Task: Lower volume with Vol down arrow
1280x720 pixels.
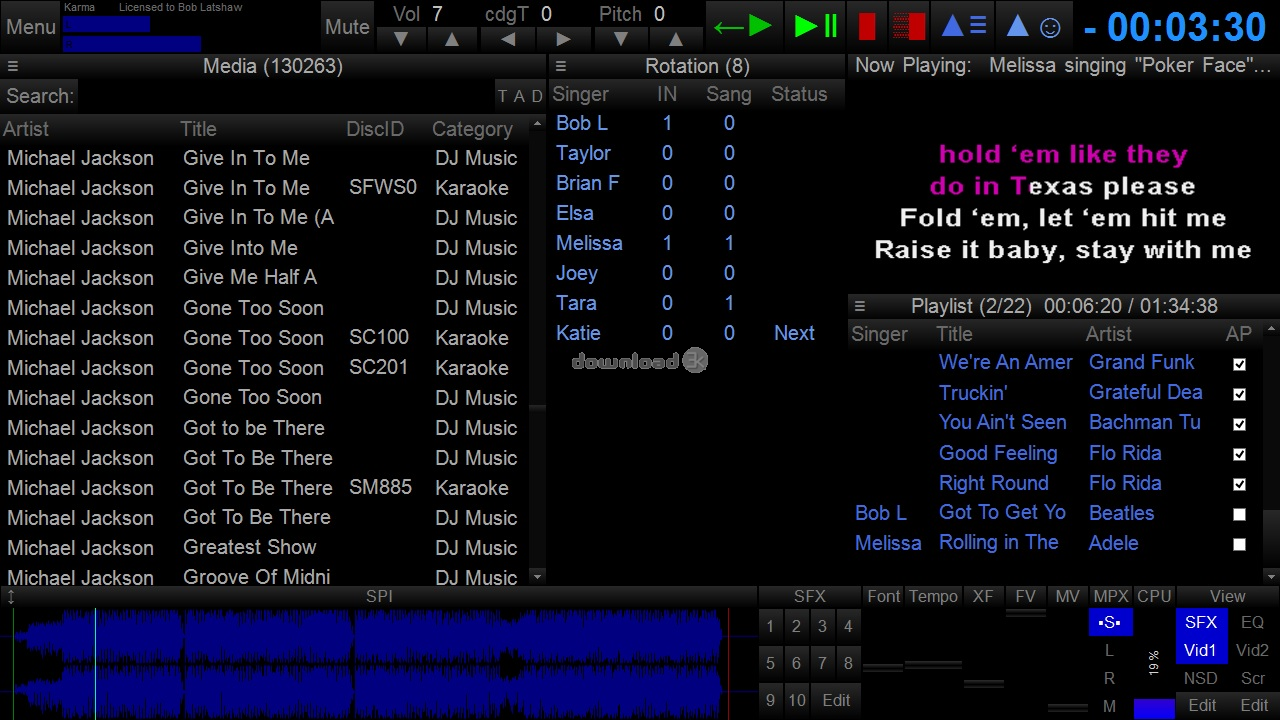Action: pyautogui.click(x=401, y=40)
